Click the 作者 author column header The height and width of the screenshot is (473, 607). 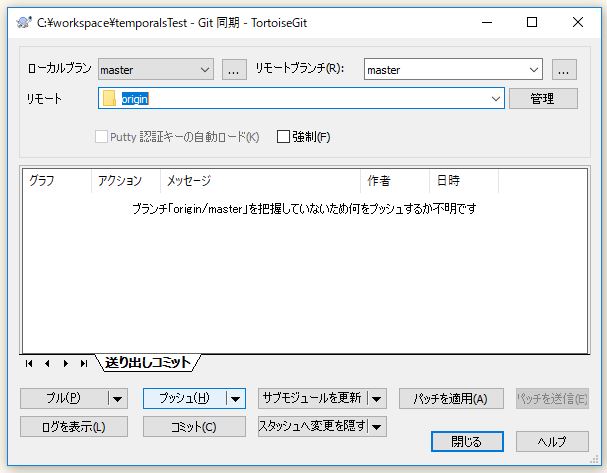[394, 181]
